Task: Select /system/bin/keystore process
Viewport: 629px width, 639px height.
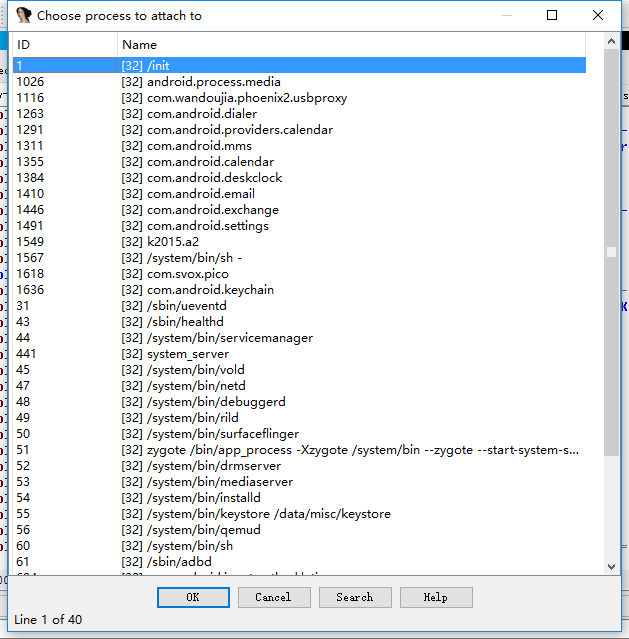Action: pos(300,514)
